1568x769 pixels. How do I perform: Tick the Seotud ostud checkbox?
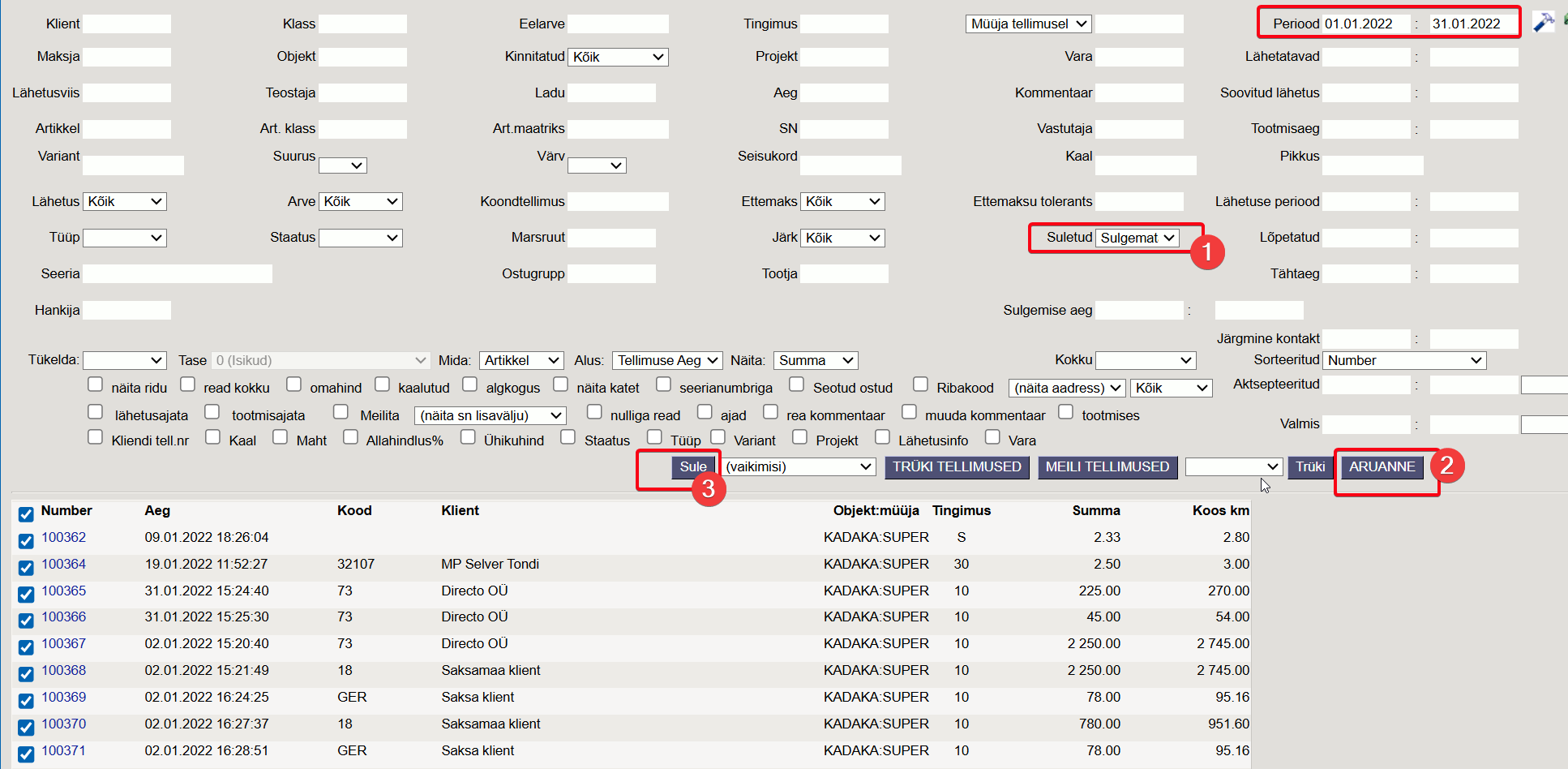pyautogui.click(x=797, y=384)
